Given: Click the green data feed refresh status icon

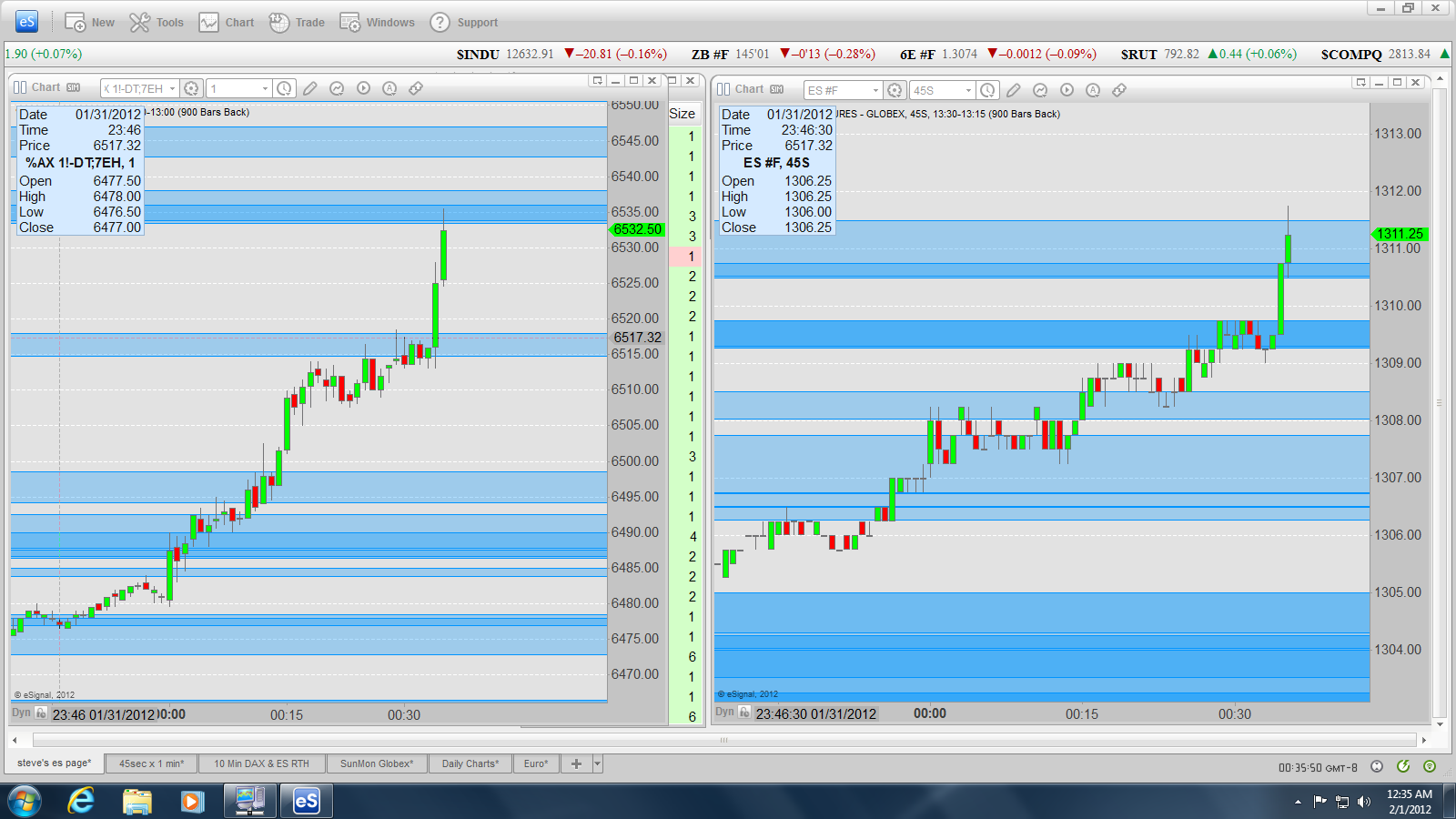Looking at the screenshot, I should pos(1403,767).
